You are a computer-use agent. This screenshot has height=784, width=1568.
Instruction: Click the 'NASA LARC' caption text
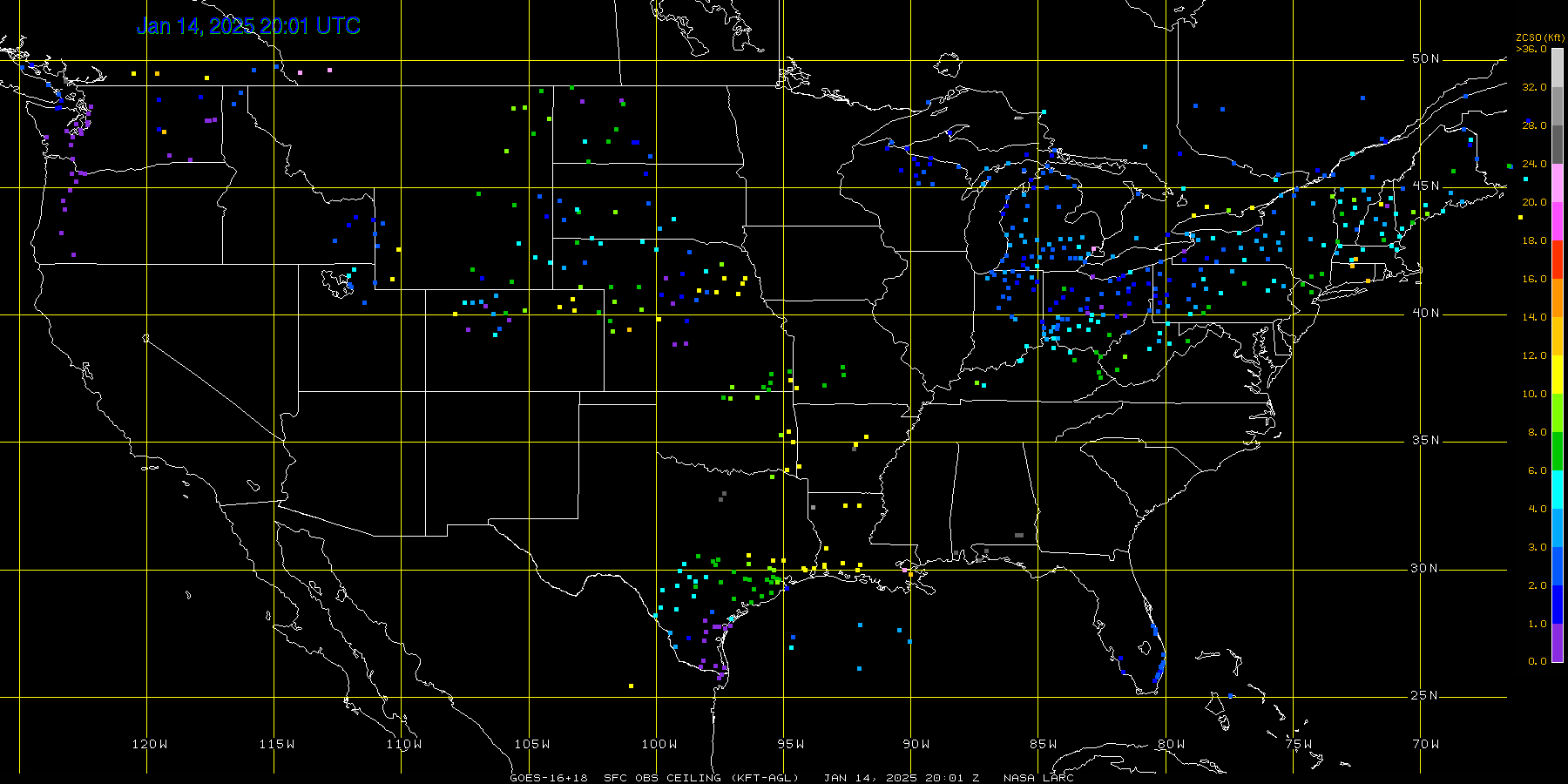[1038, 778]
